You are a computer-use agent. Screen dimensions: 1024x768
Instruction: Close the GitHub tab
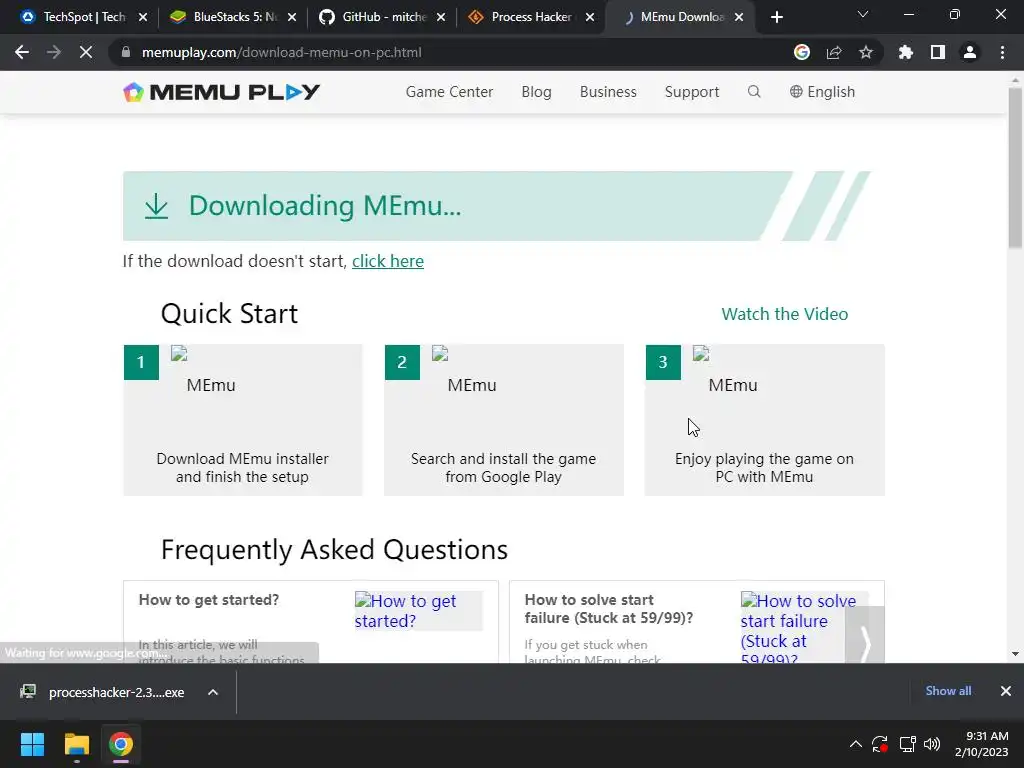pyautogui.click(x=441, y=17)
